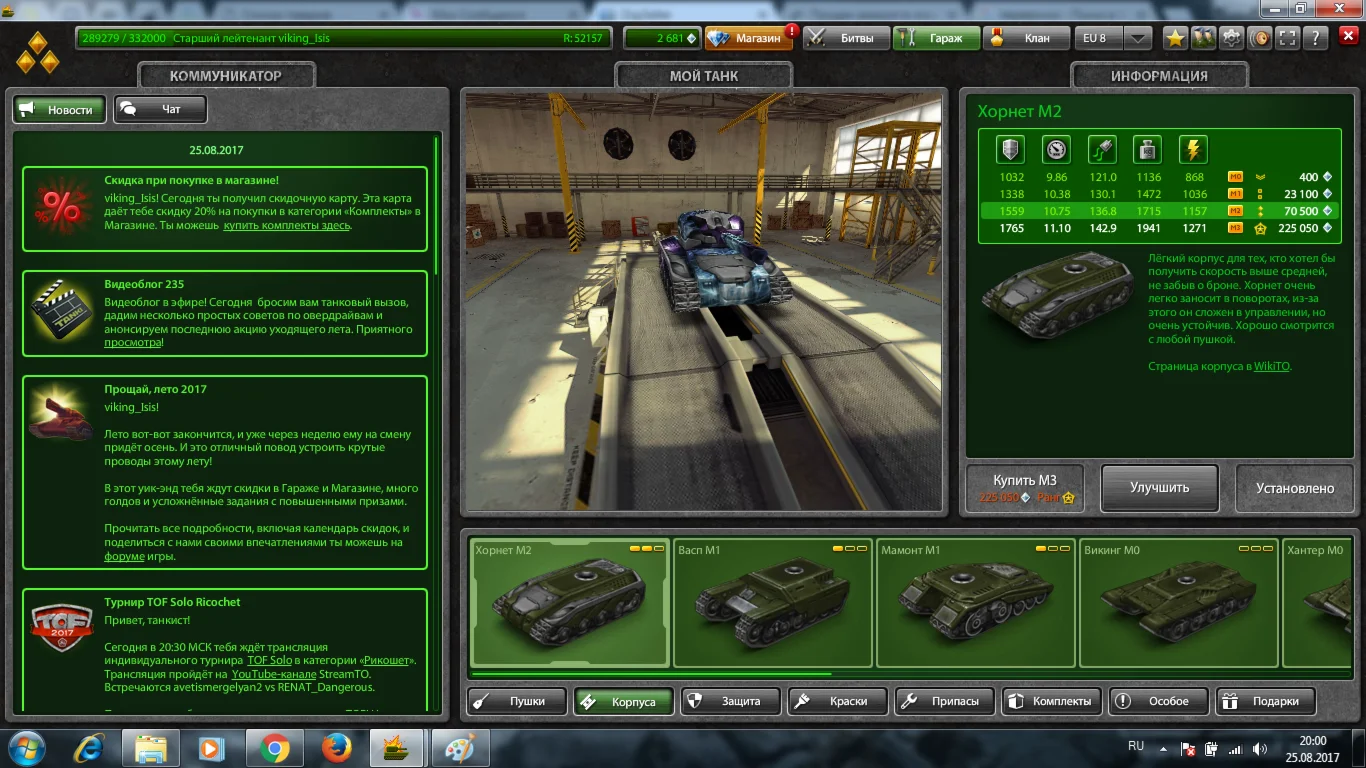This screenshot has height=768, width=1366.
Task: Open the Припасы supplies category
Action: coord(943,701)
